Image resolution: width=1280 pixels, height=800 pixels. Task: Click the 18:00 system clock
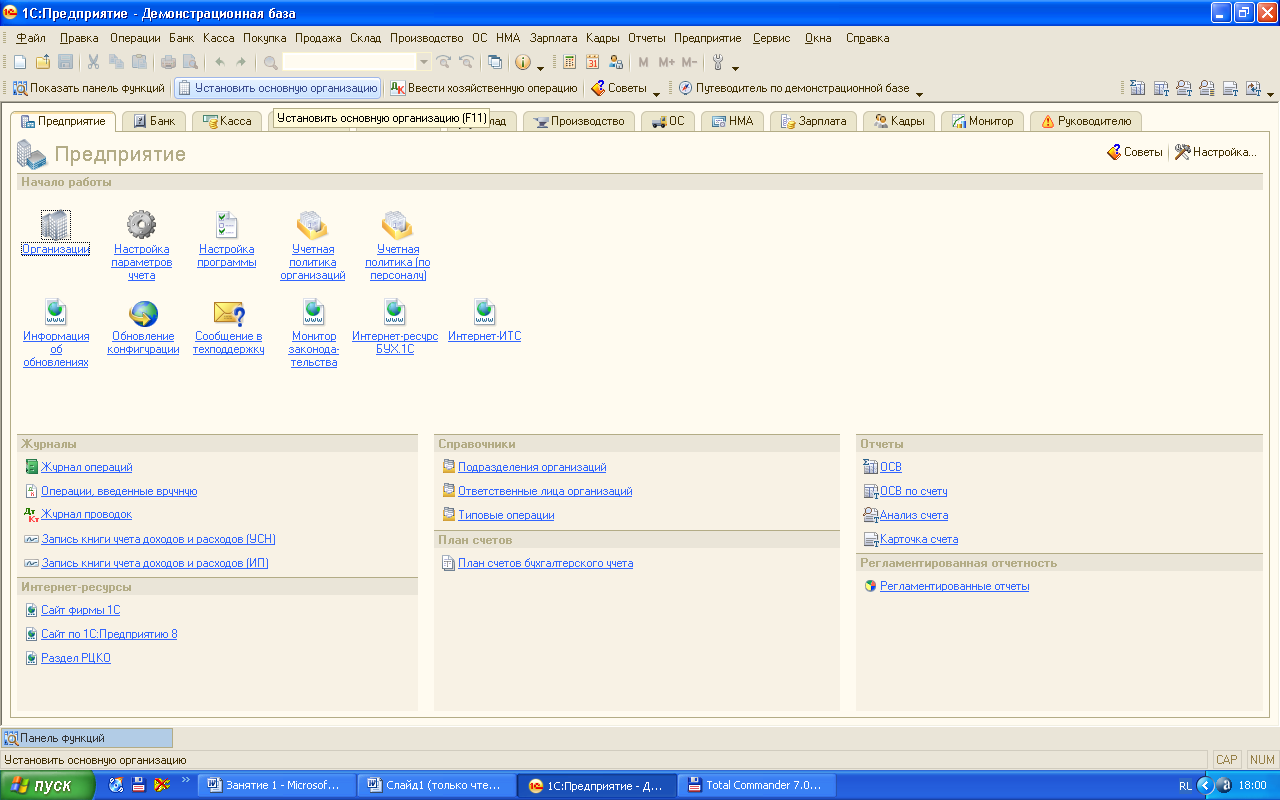(1253, 786)
